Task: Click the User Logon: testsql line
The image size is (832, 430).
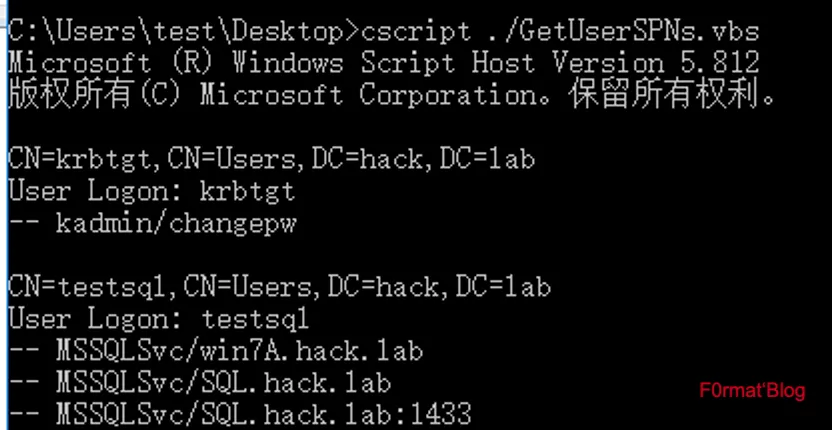Action: pyautogui.click(x=158, y=319)
